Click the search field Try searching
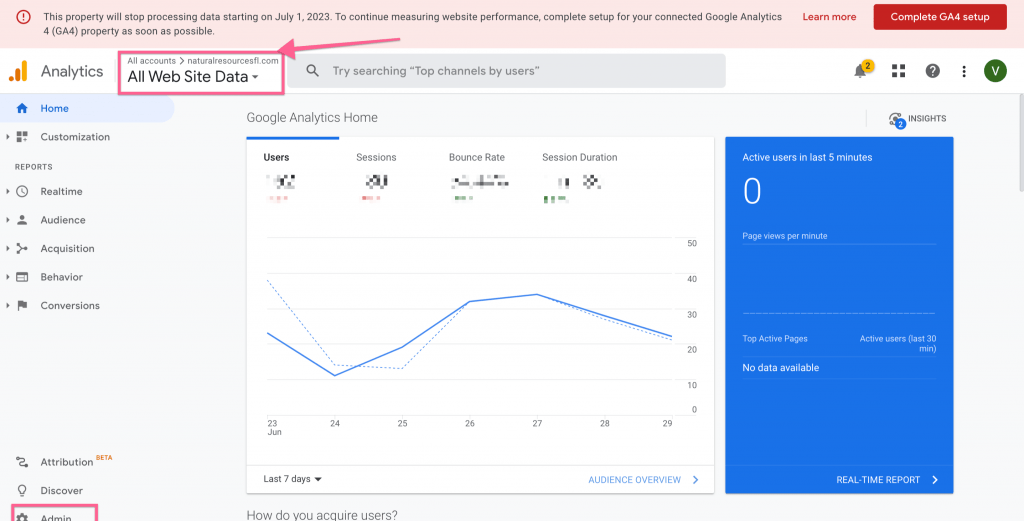The height and width of the screenshot is (521, 1024). (506, 71)
